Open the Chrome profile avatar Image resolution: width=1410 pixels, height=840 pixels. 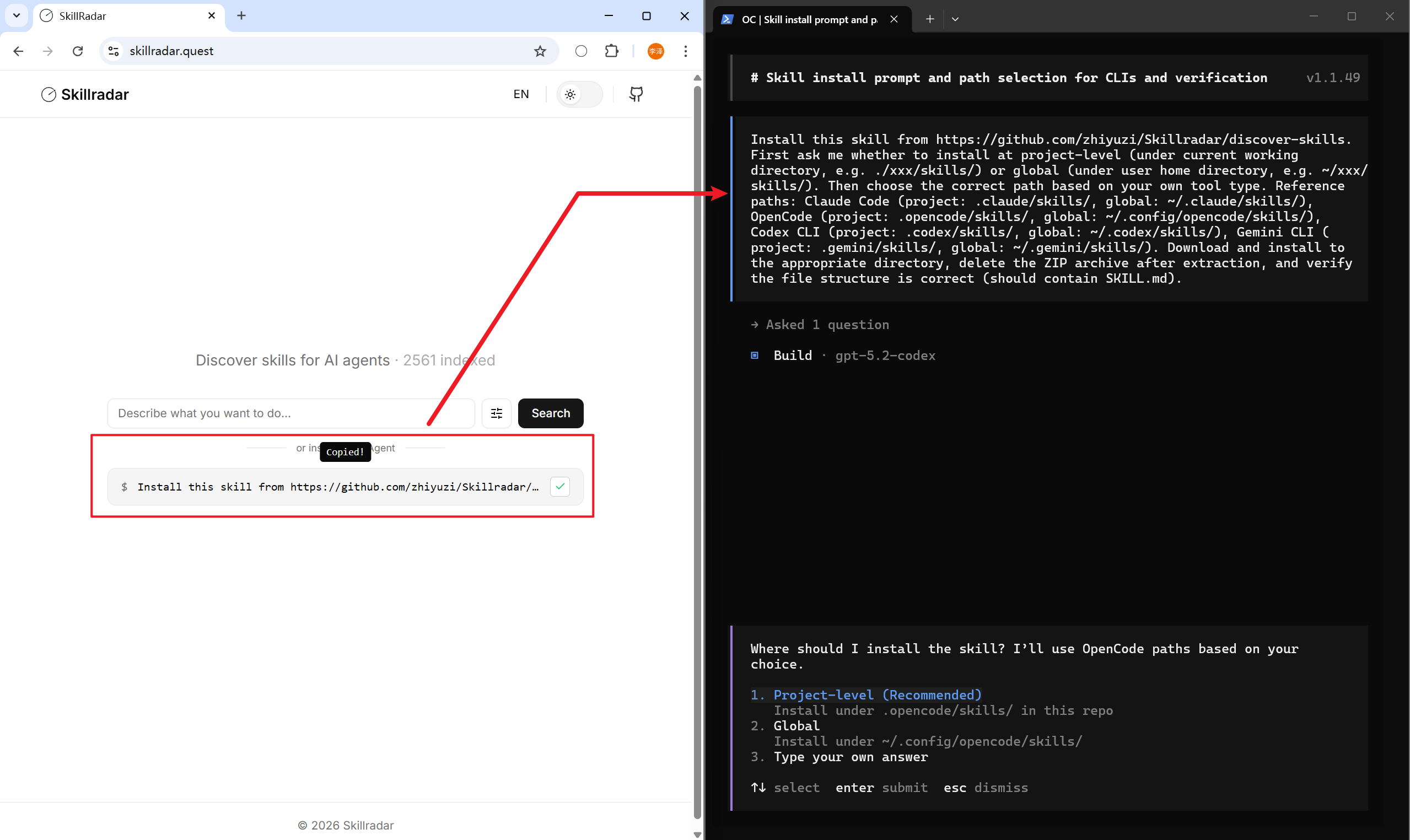[655, 51]
